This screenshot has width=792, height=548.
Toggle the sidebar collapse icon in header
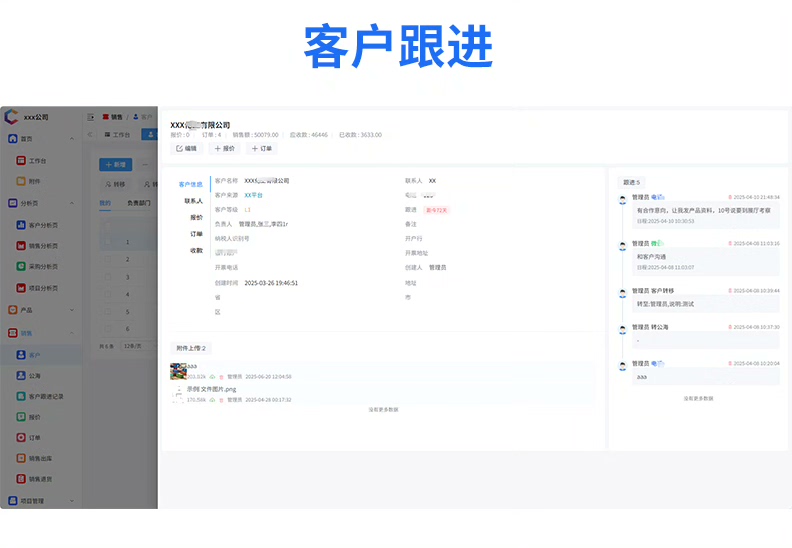tap(91, 117)
